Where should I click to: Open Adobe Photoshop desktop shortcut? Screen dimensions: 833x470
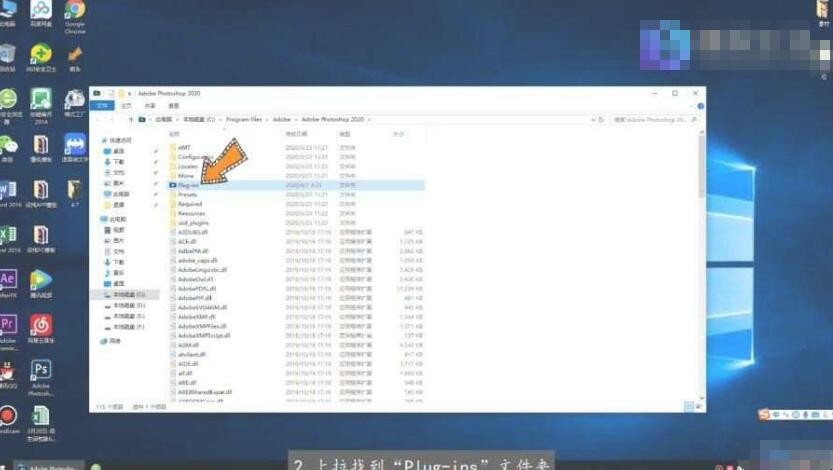pyautogui.click(x=41, y=377)
